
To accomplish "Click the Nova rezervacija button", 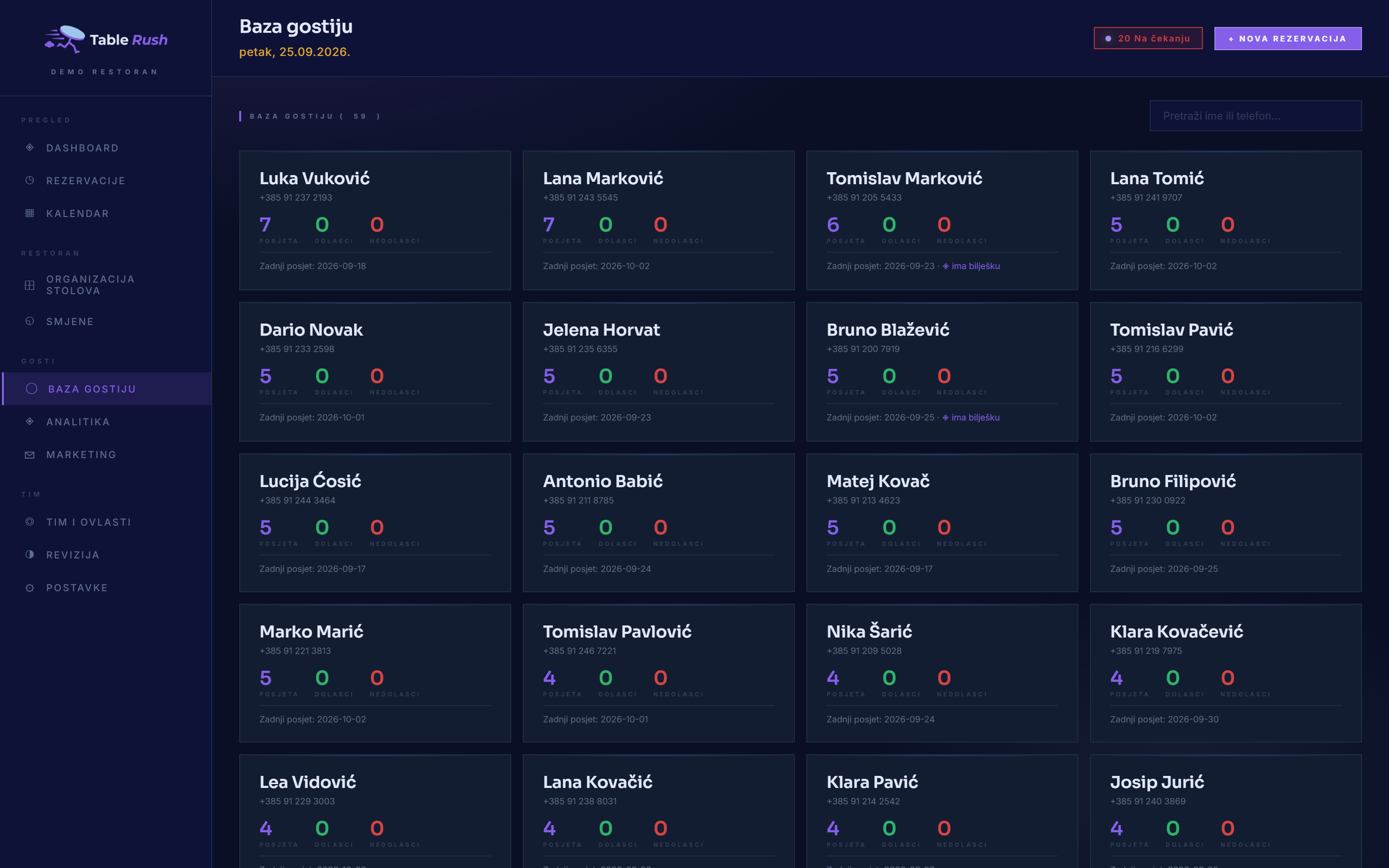I will (x=1287, y=39).
